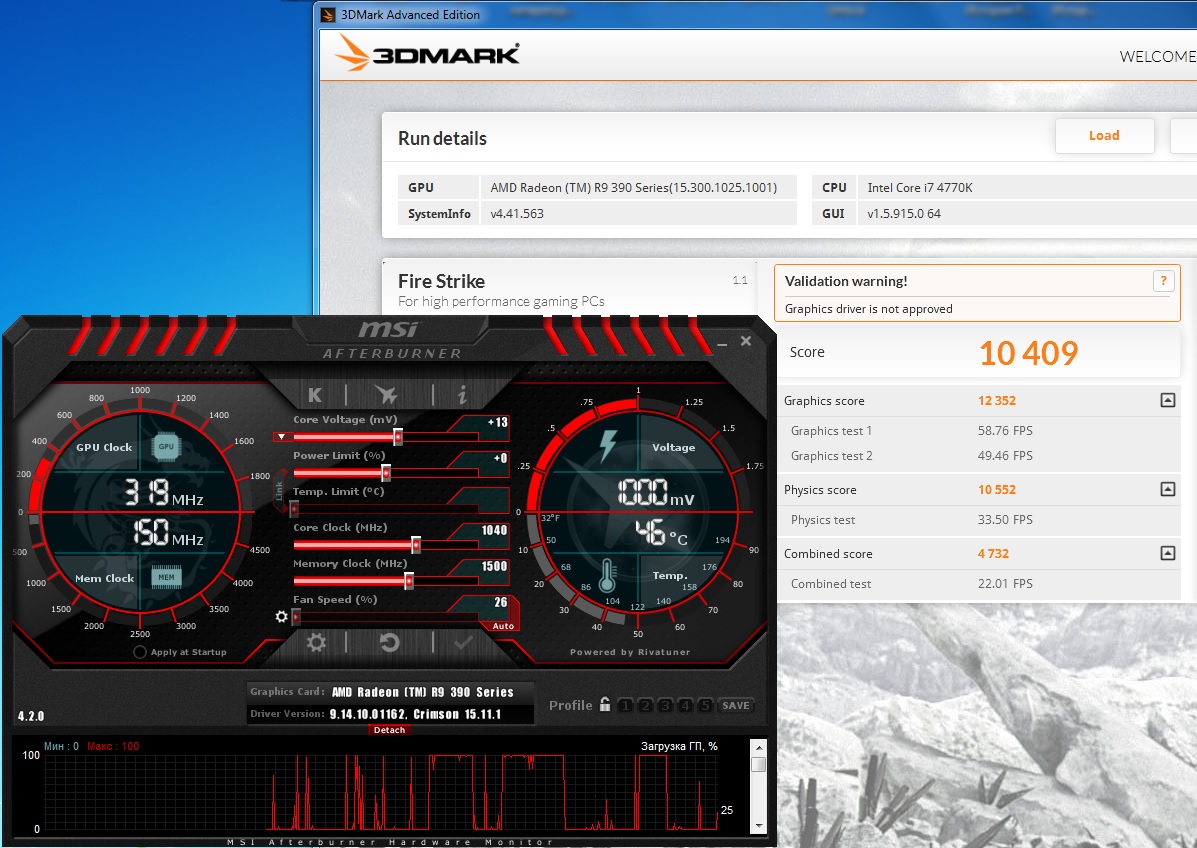Click the Graphics test 2 result 49.46 FPS
Viewport: 1197px width, 848px height.
pos(1005,456)
